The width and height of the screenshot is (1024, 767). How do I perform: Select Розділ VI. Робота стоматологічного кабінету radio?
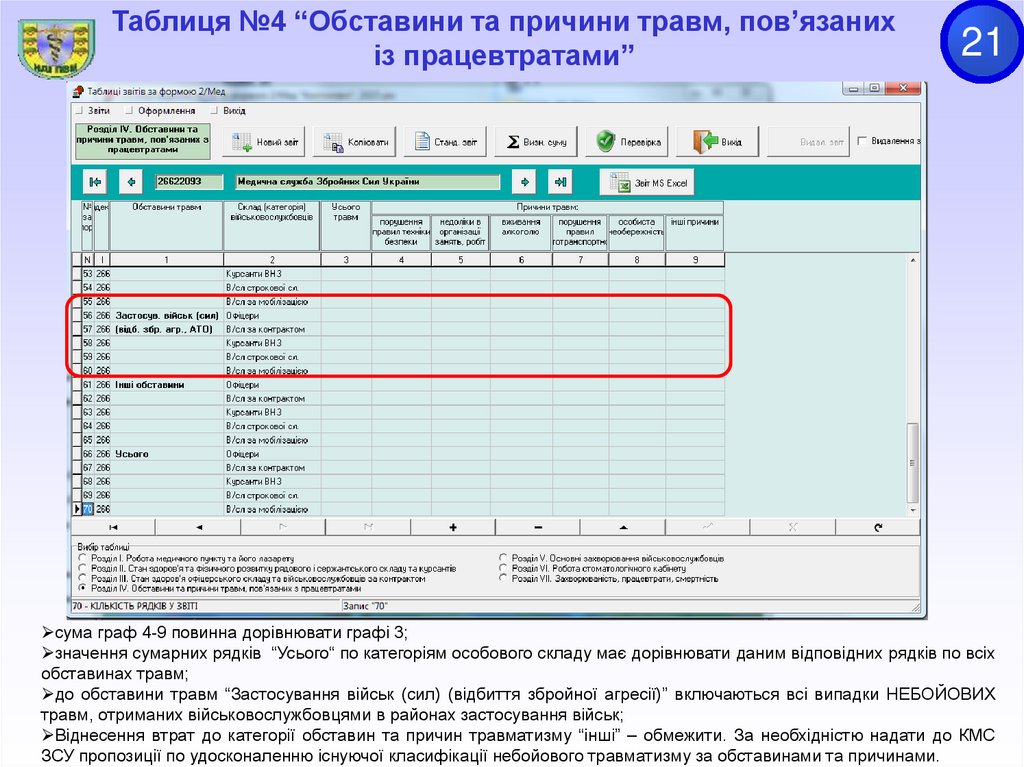[503, 568]
